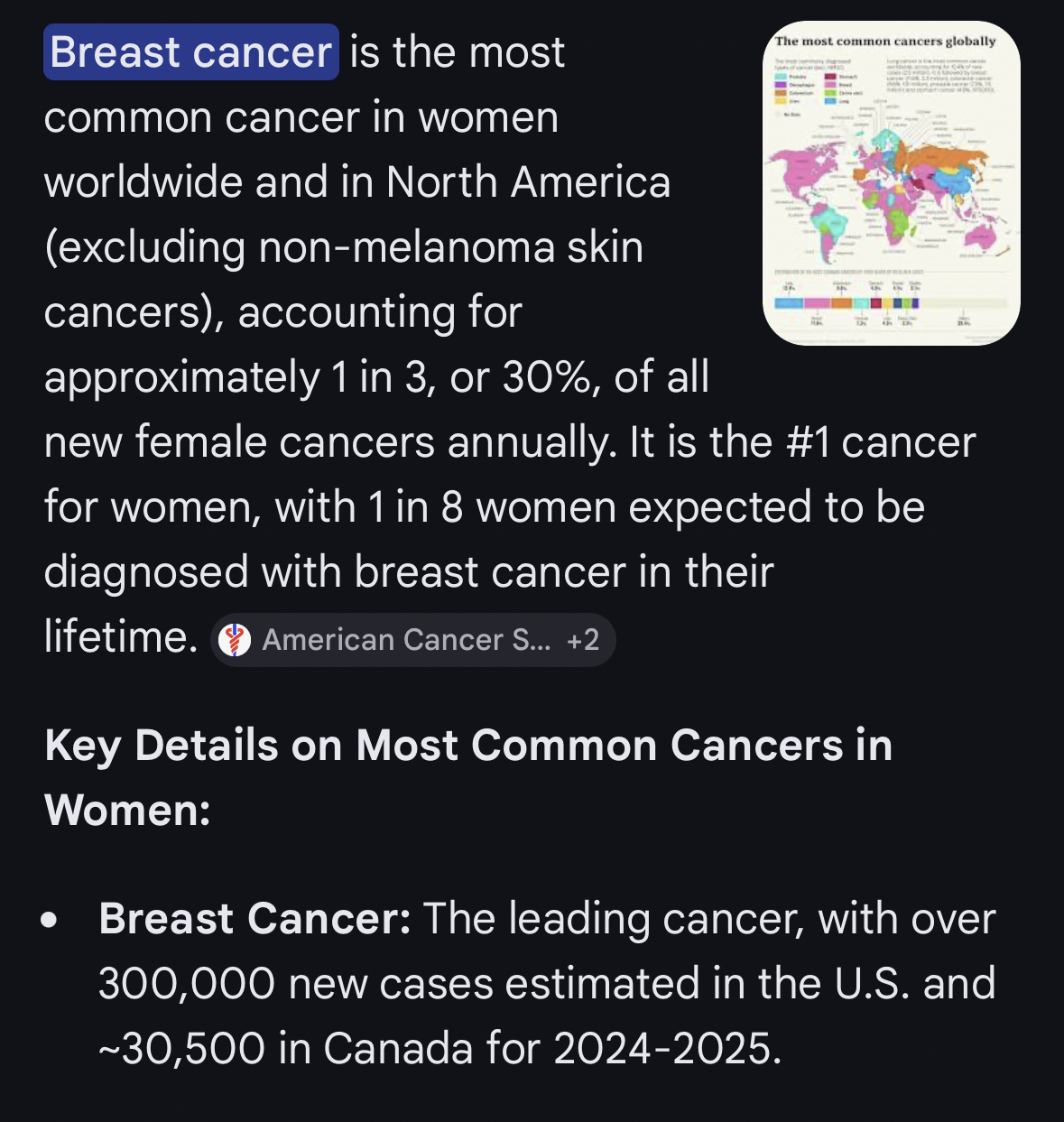Click the '2024-2025' year range
1064x1122 pixels.
pos(667,1049)
